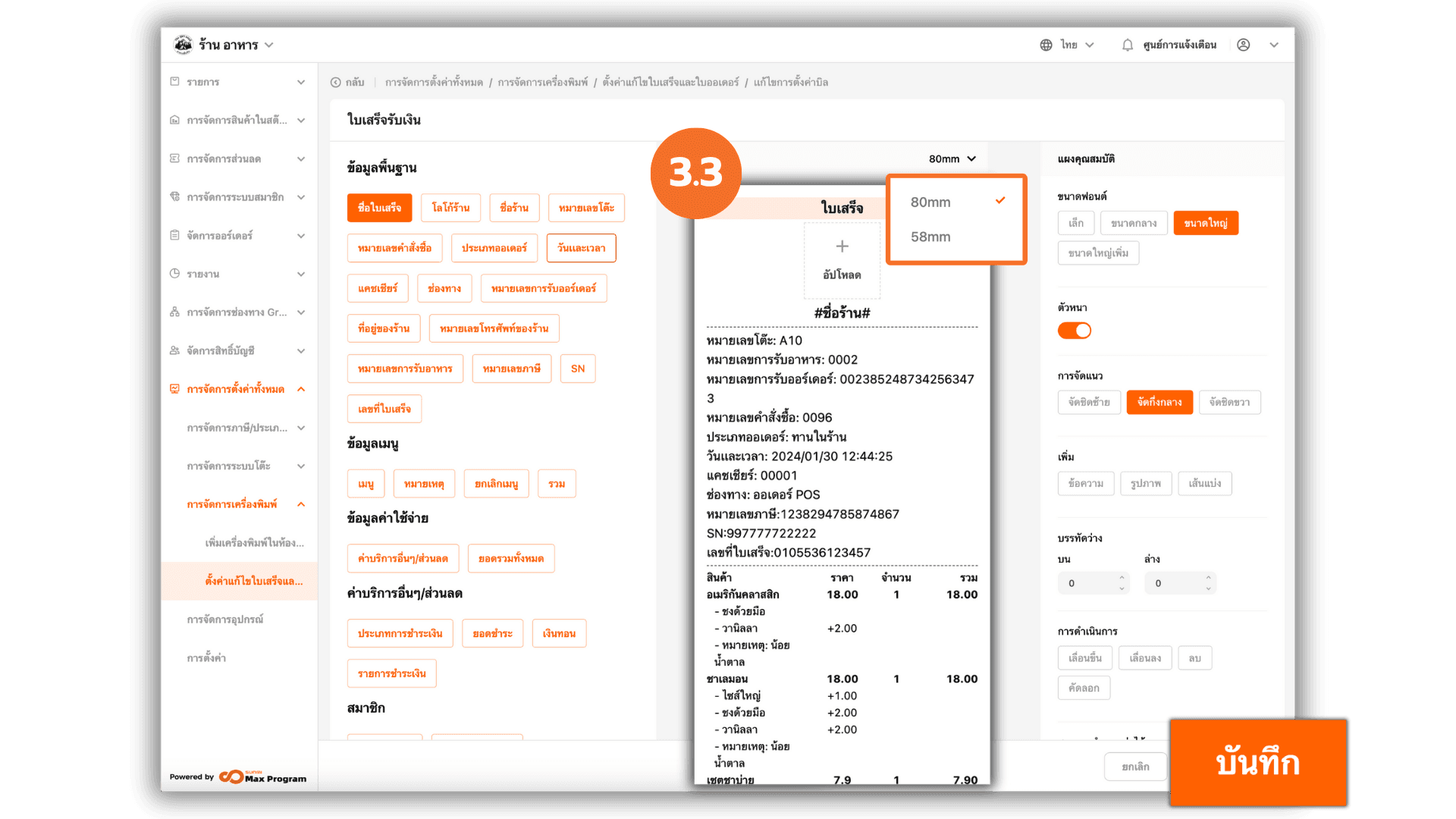
Task: Click the restaurant logo icon
Action: [183, 45]
